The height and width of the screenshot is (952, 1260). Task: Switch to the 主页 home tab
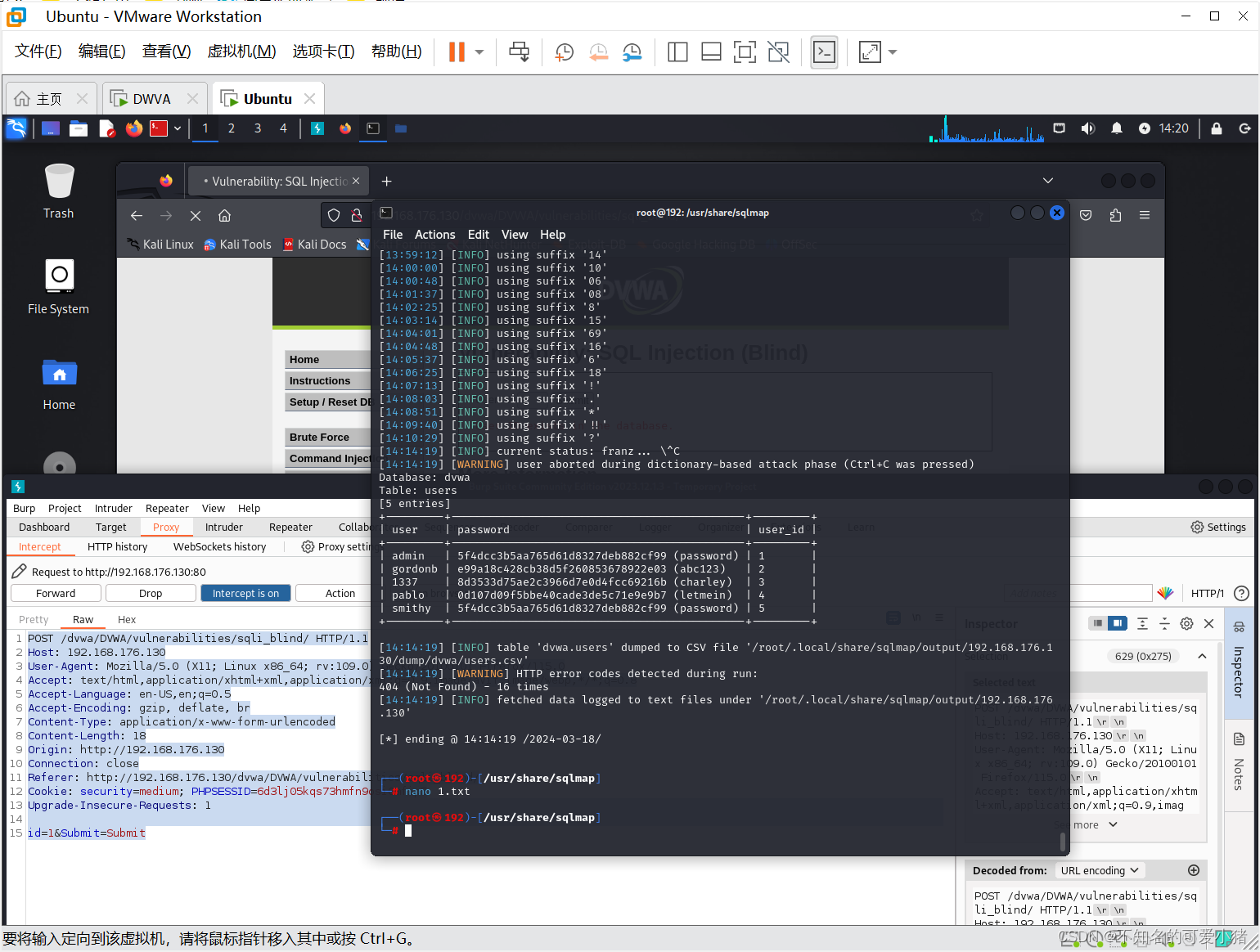(49, 99)
